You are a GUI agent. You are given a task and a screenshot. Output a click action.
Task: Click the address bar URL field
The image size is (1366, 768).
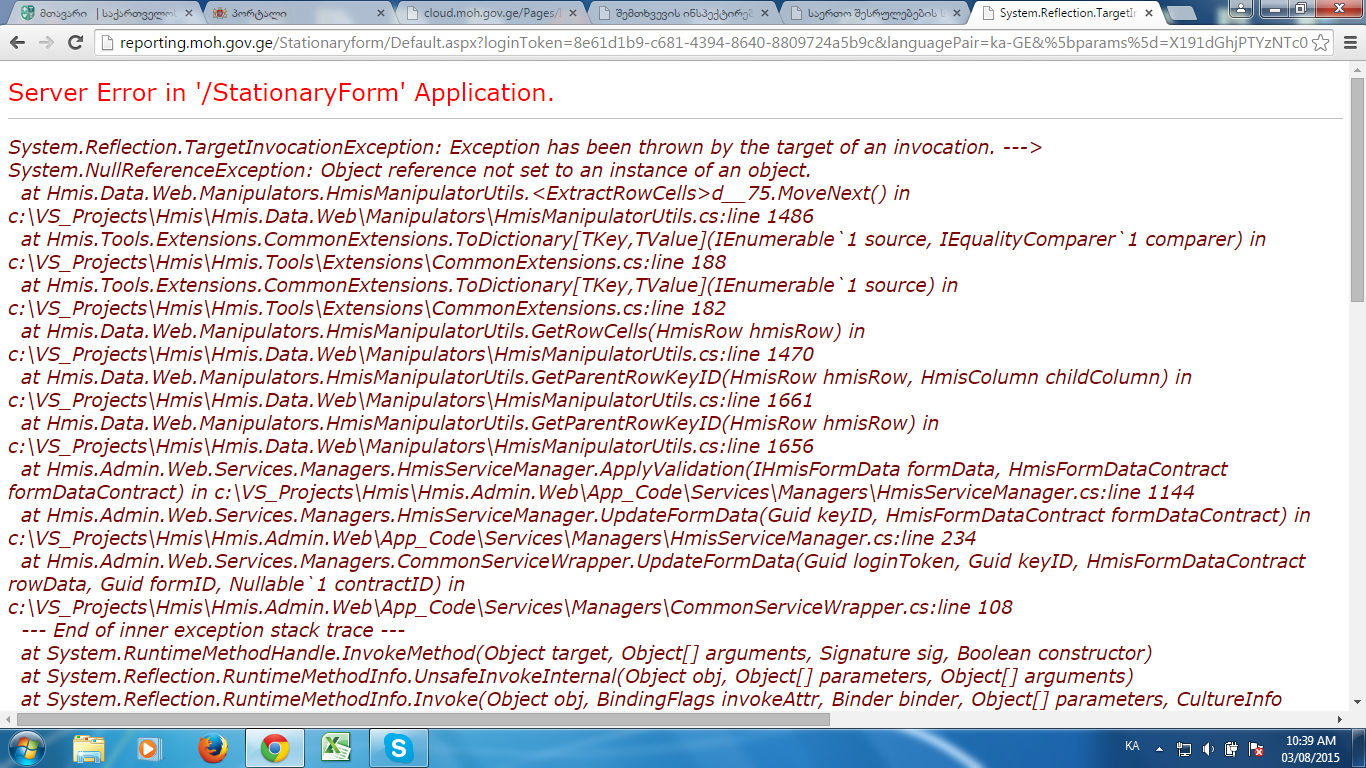(x=700, y=43)
